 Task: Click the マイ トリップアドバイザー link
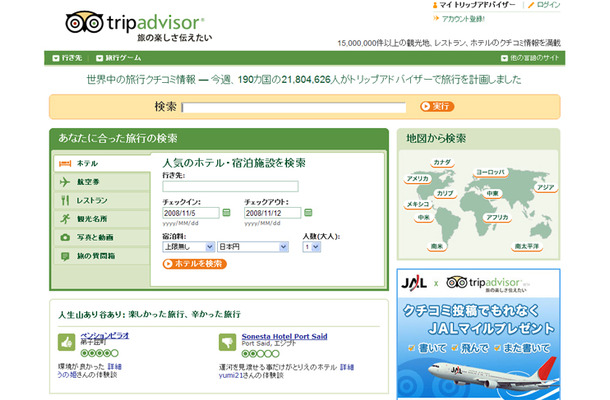477,5
